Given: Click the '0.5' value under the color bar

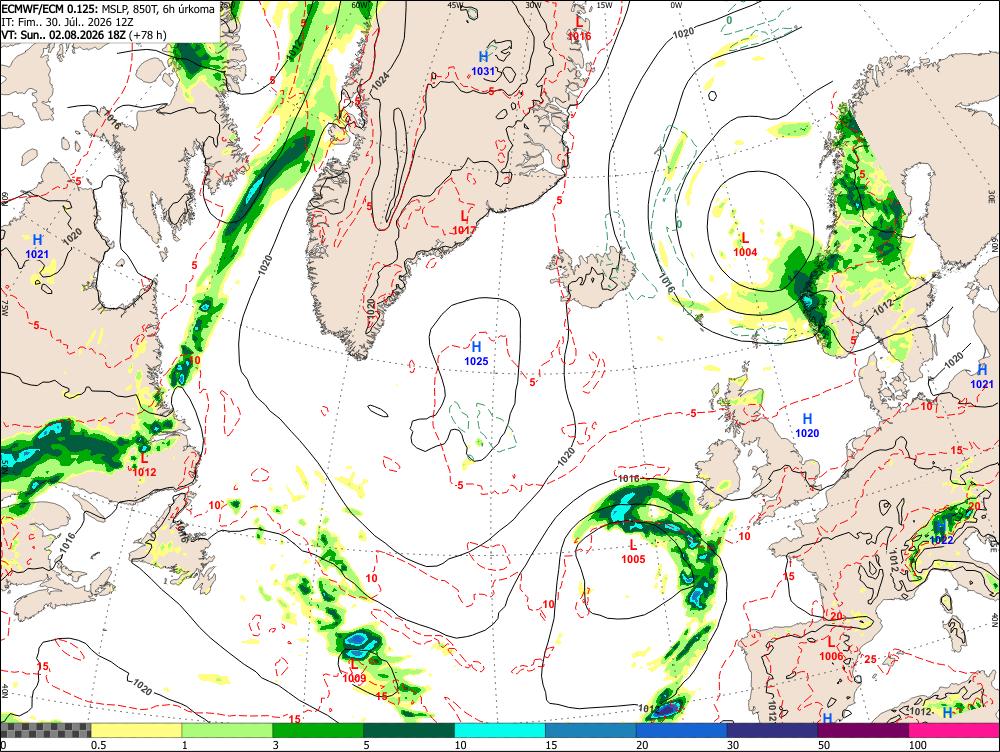Looking at the screenshot, I should pyautogui.click(x=98, y=745).
